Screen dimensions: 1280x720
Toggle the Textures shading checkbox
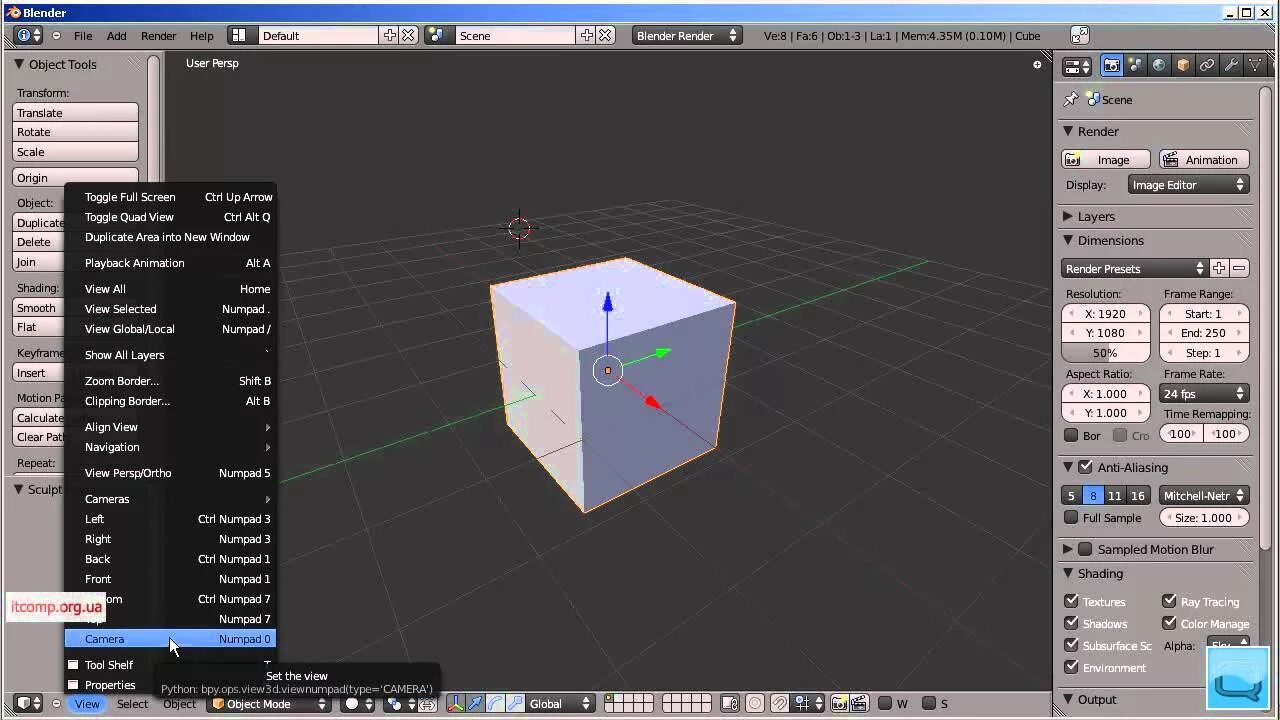(x=1071, y=601)
